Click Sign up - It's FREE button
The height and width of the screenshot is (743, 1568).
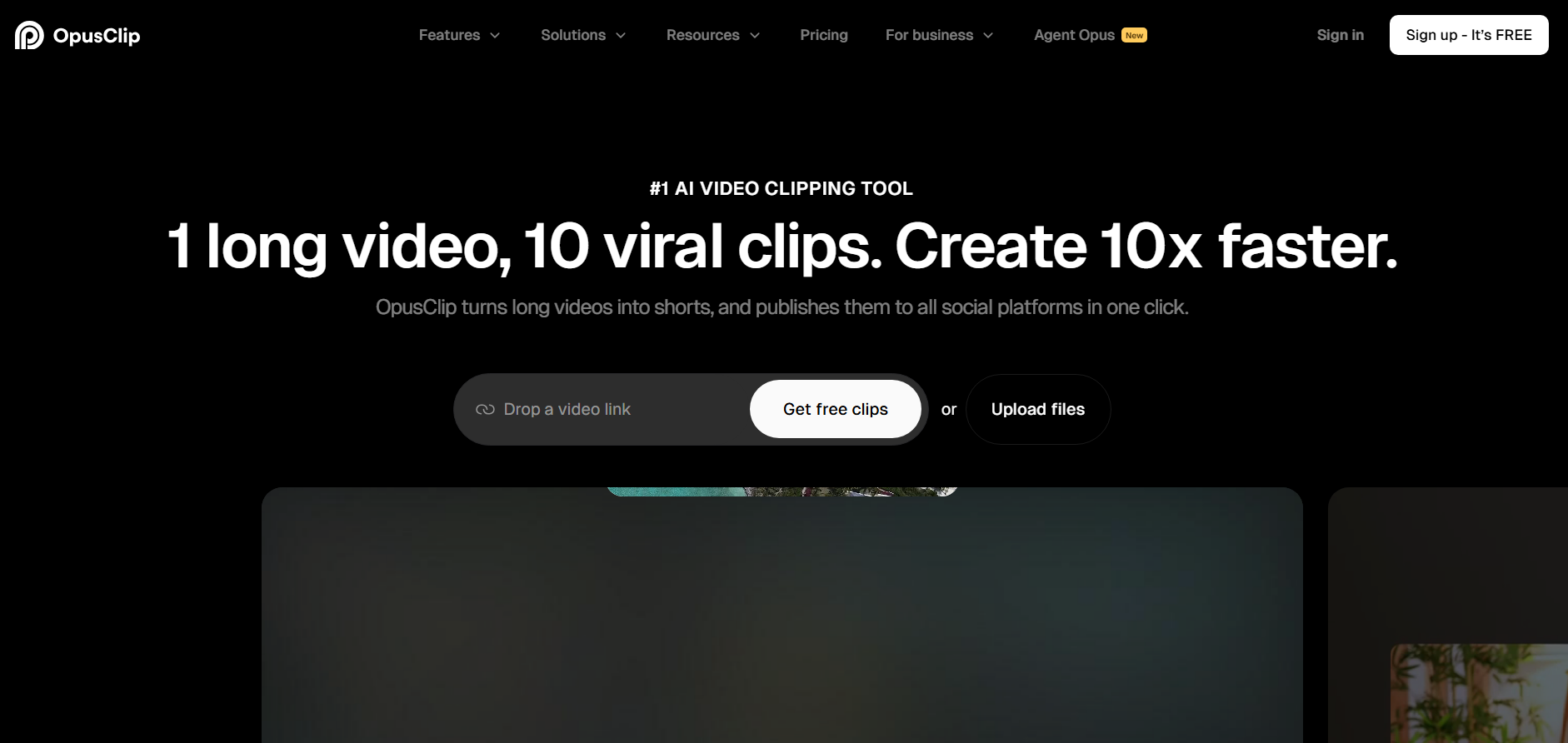[1469, 35]
